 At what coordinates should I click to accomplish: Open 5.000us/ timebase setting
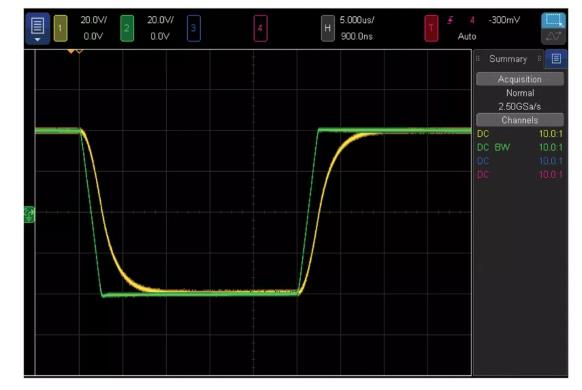(x=357, y=20)
